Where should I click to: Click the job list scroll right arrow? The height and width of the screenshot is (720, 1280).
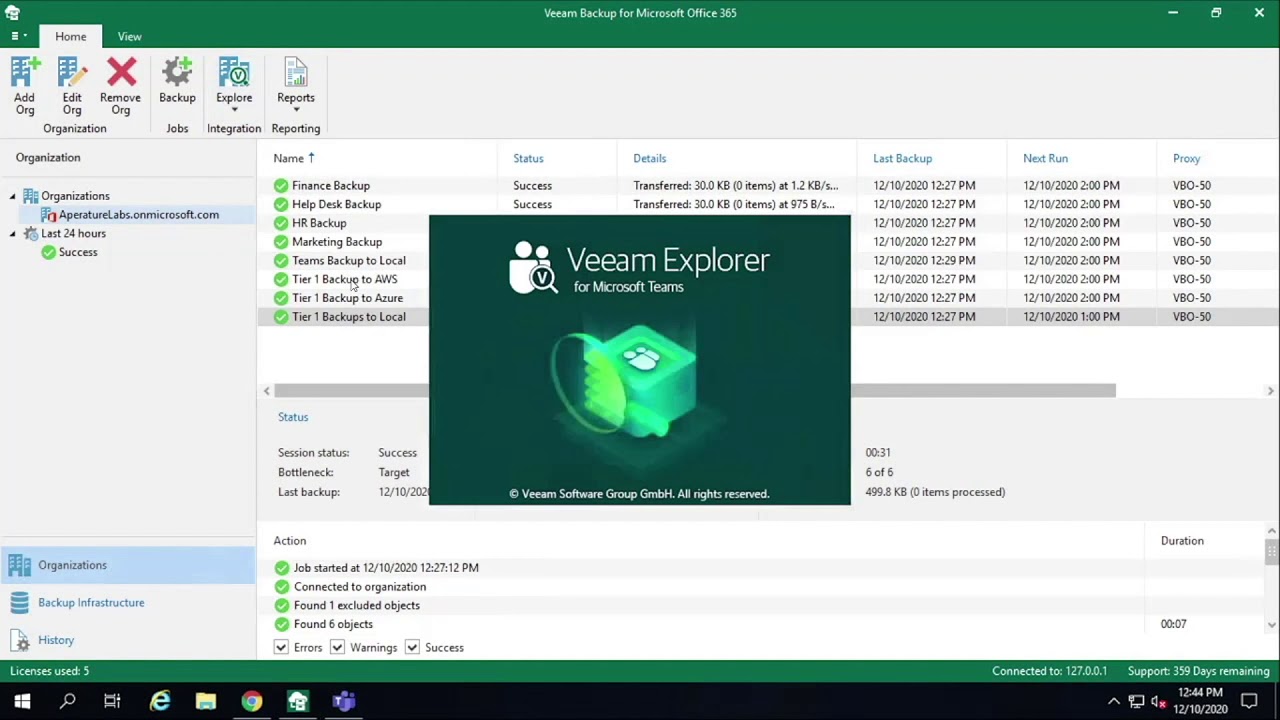click(1271, 391)
